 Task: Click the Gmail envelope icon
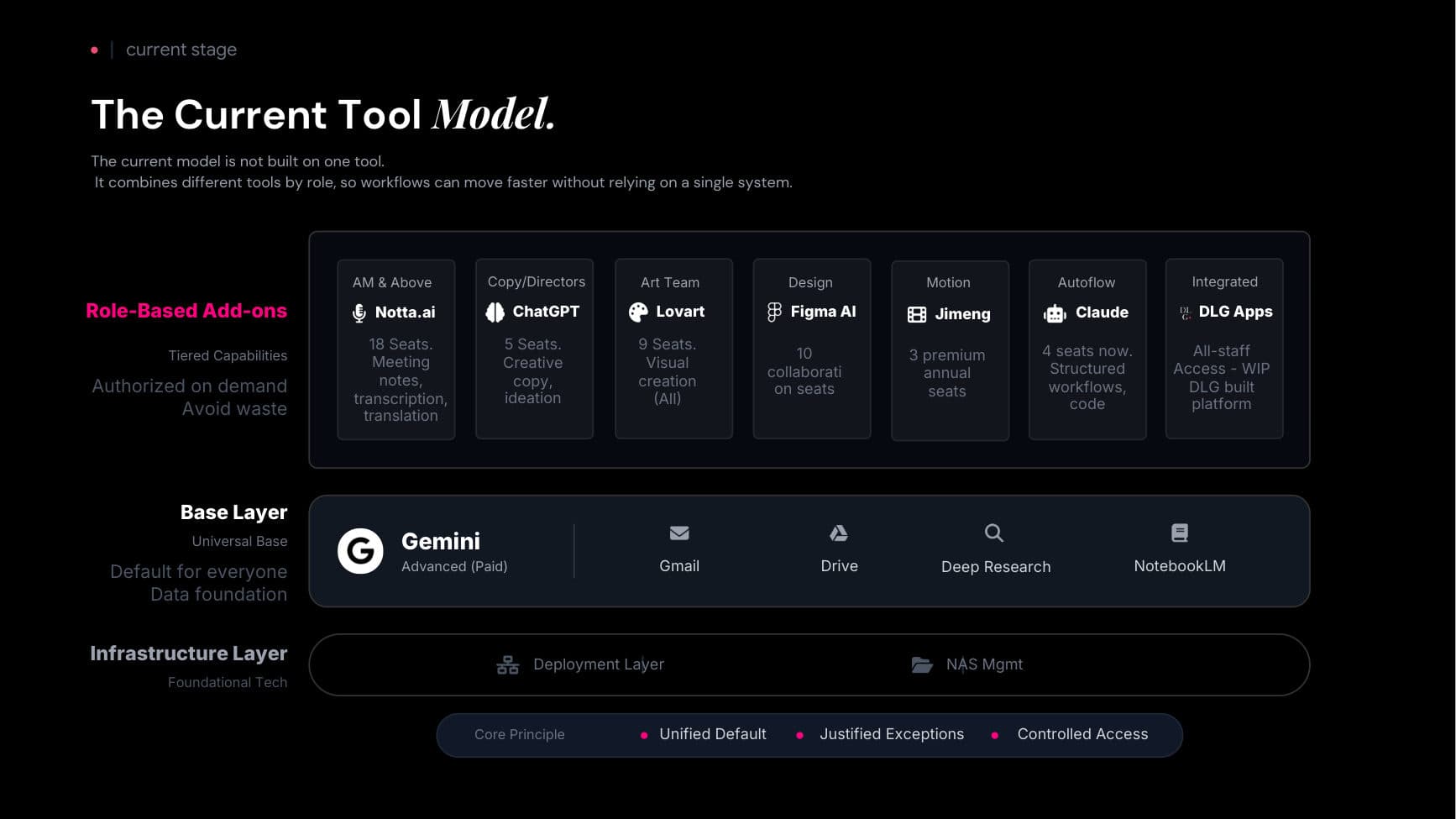[679, 533]
